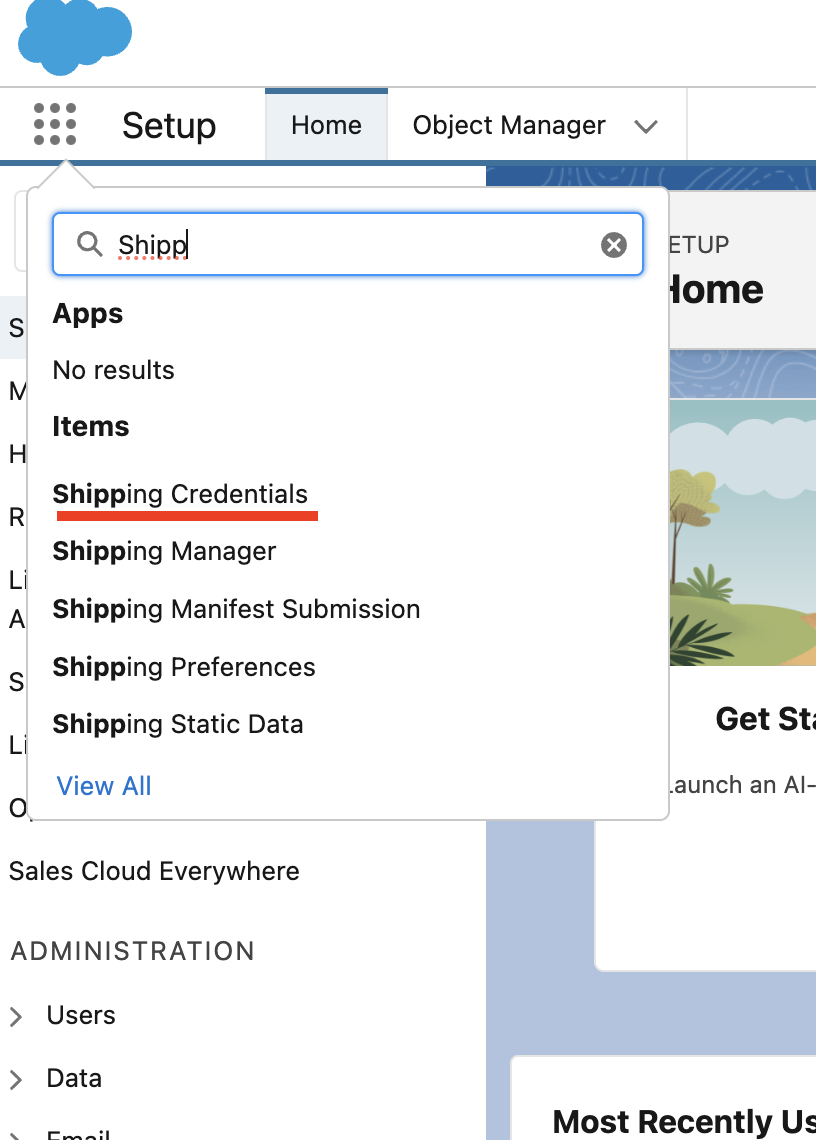816x1140 pixels.
Task: Open Shipping Preferences from search results
Action: [183, 667]
